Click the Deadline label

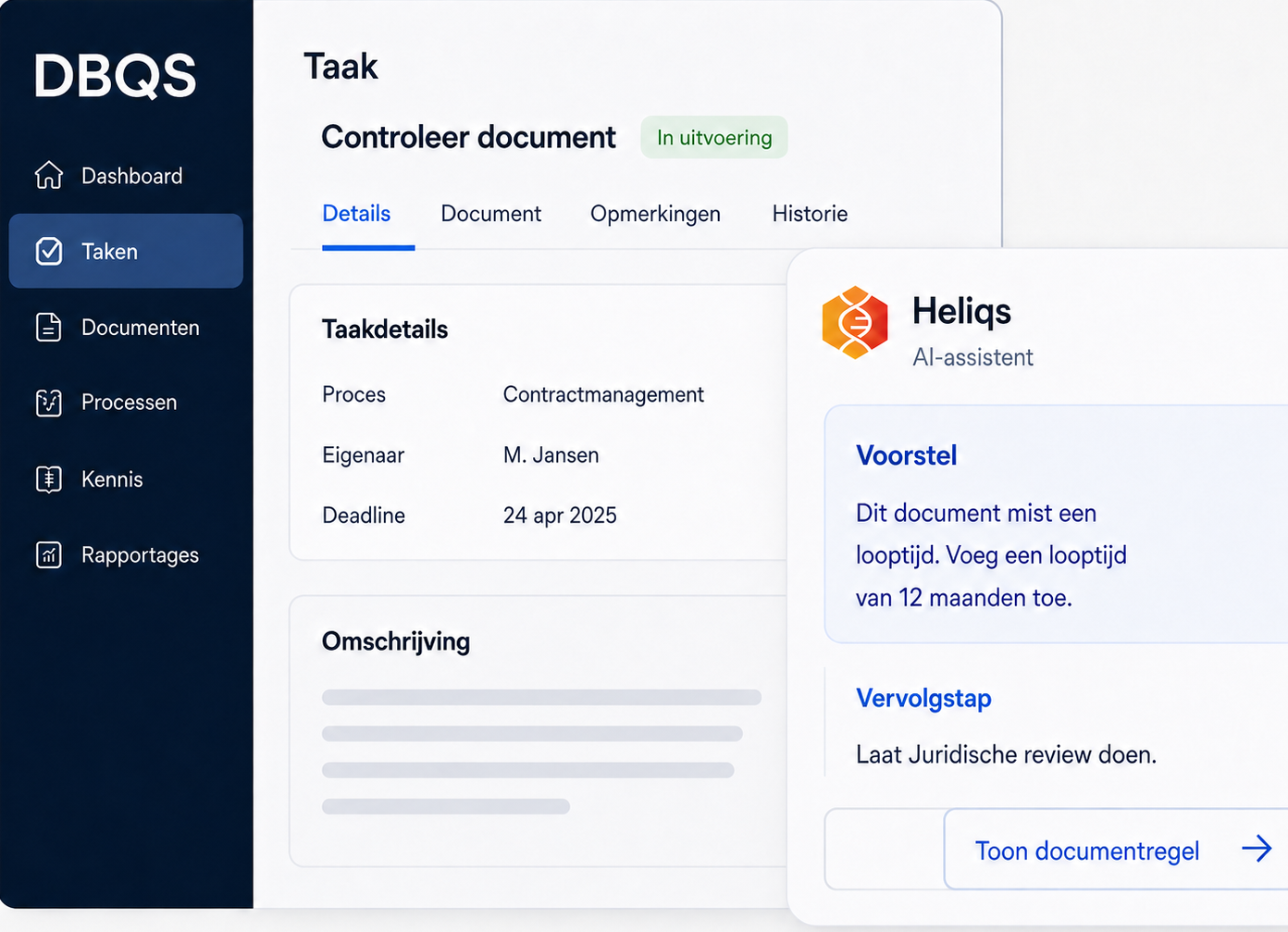point(364,516)
